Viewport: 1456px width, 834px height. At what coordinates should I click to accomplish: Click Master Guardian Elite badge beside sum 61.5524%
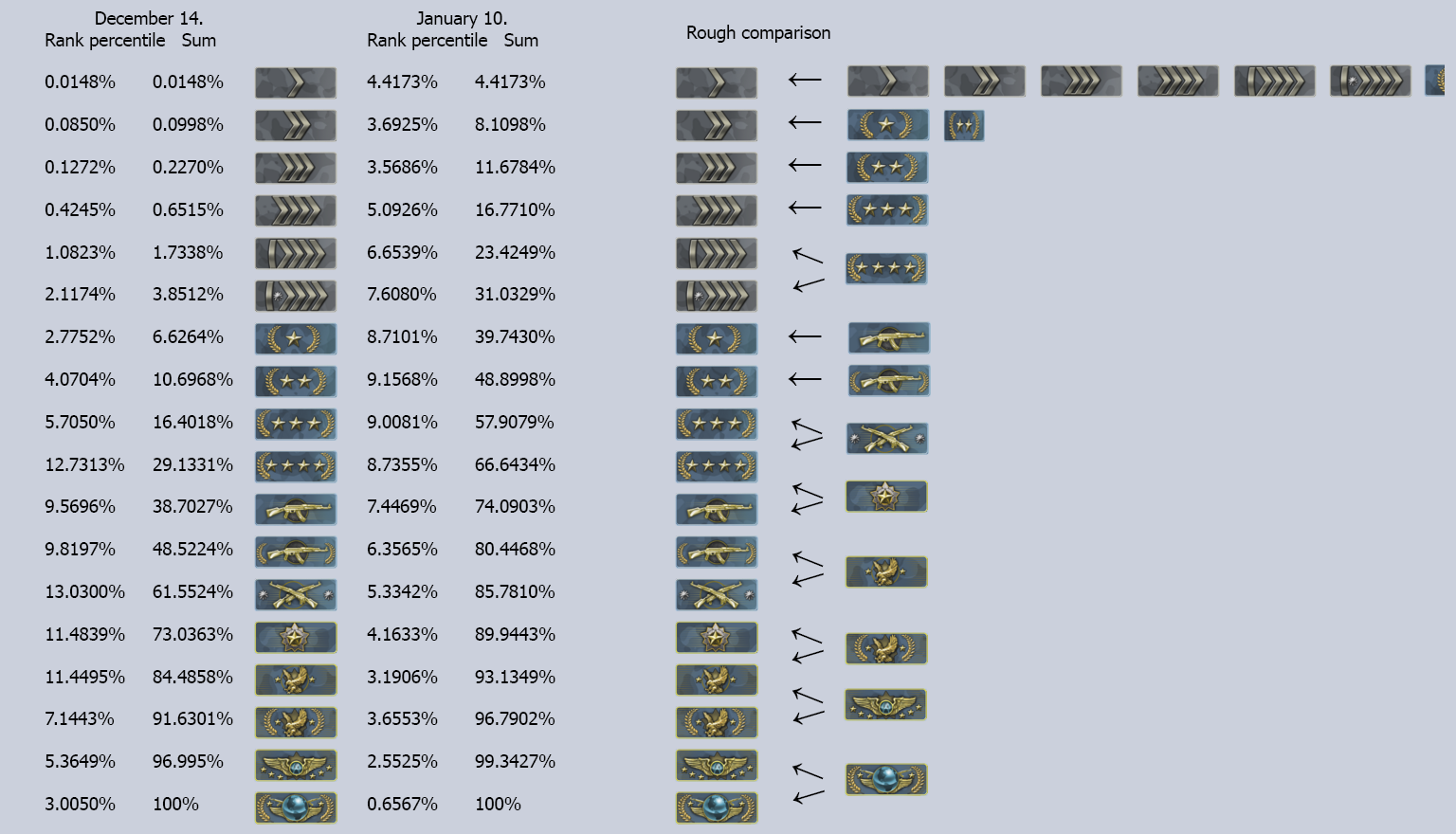pos(296,594)
